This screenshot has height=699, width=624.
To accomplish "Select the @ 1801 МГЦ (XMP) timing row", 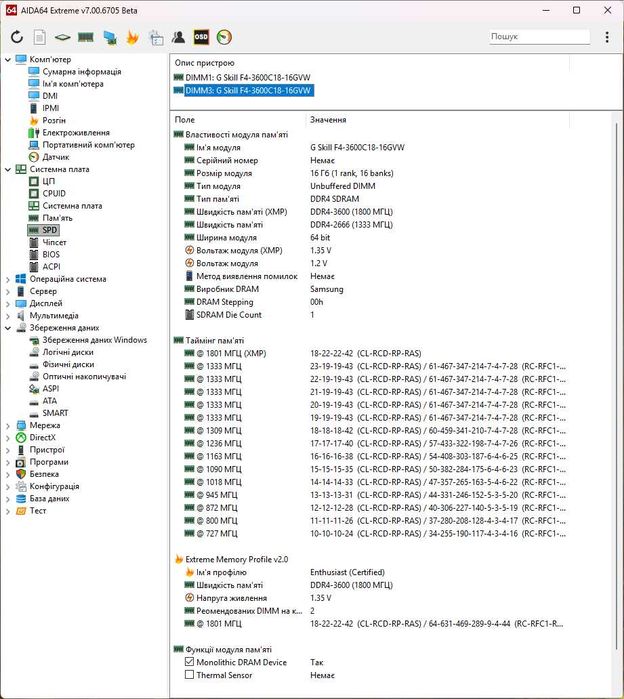I will [x=370, y=354].
